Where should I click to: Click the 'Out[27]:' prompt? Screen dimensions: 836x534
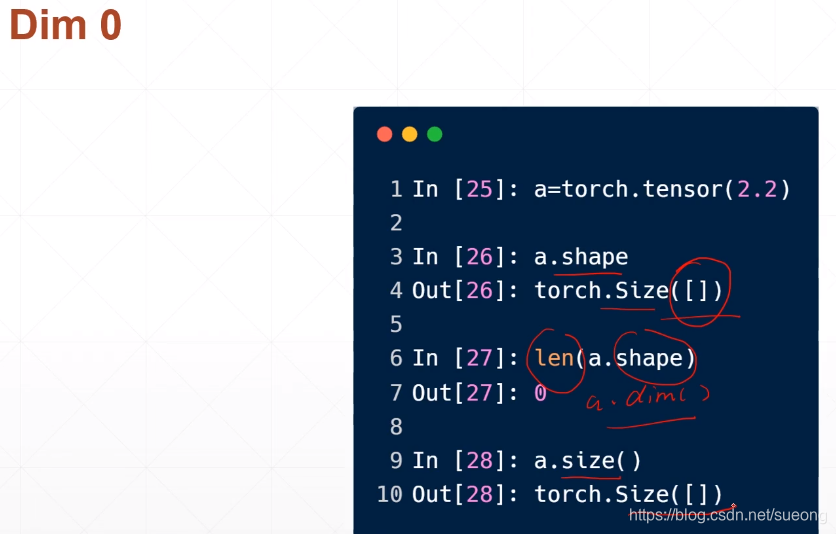point(465,393)
